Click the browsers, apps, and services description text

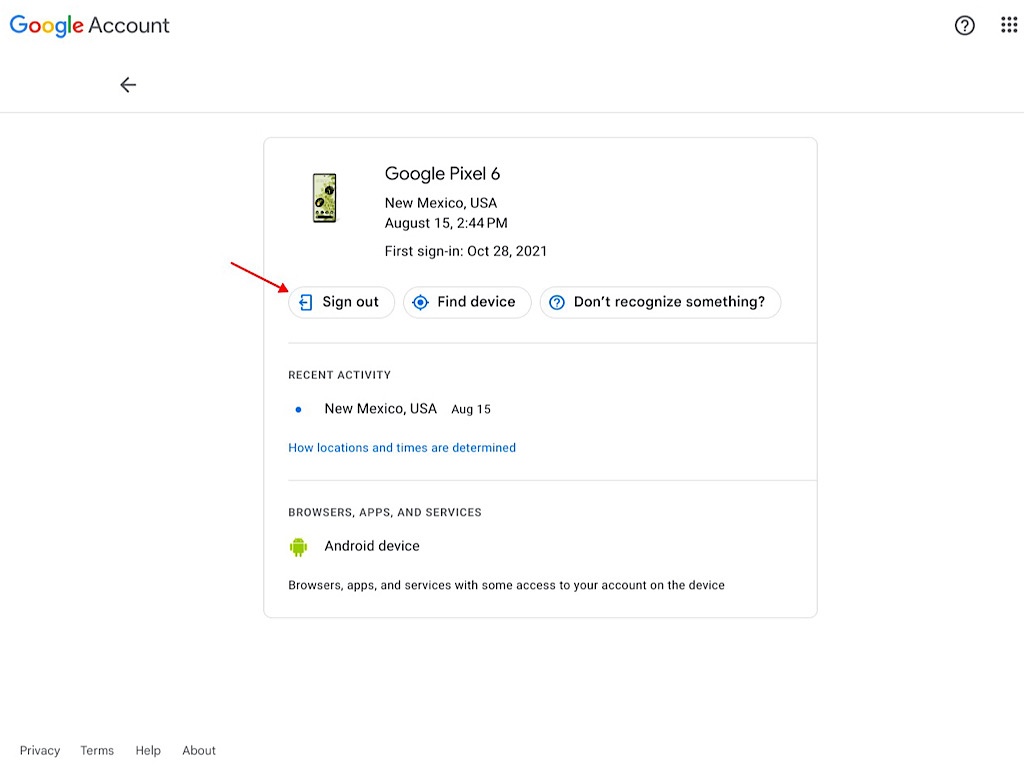click(x=506, y=585)
